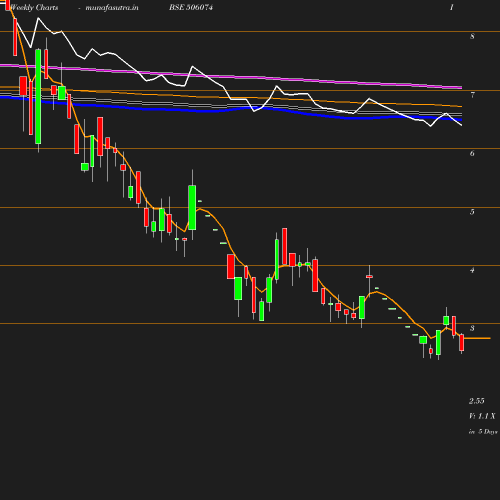Image resolution: width=500 pixels, height=500 pixels.
Task: Click the price axis label 8
Action: [472, 36]
